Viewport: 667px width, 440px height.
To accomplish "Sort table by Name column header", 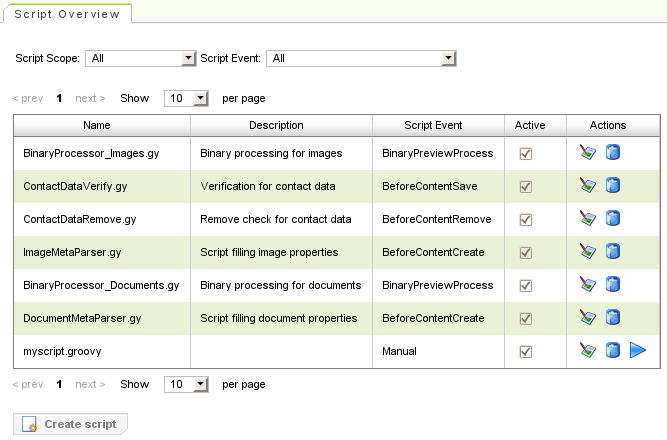I will pyautogui.click(x=97, y=125).
